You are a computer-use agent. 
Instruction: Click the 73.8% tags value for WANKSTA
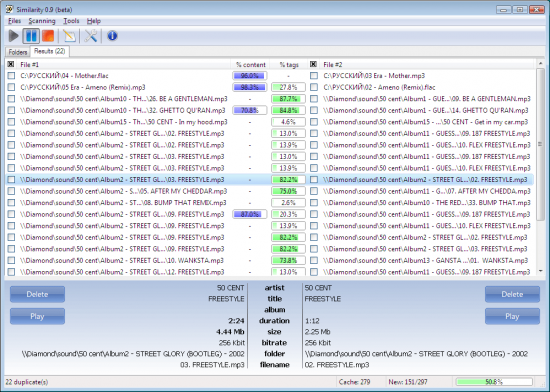(288, 261)
